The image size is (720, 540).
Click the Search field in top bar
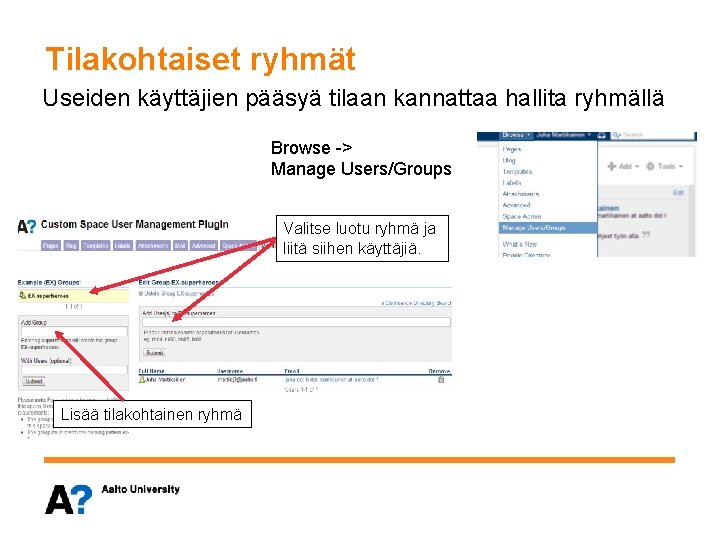pyautogui.click(x=654, y=135)
